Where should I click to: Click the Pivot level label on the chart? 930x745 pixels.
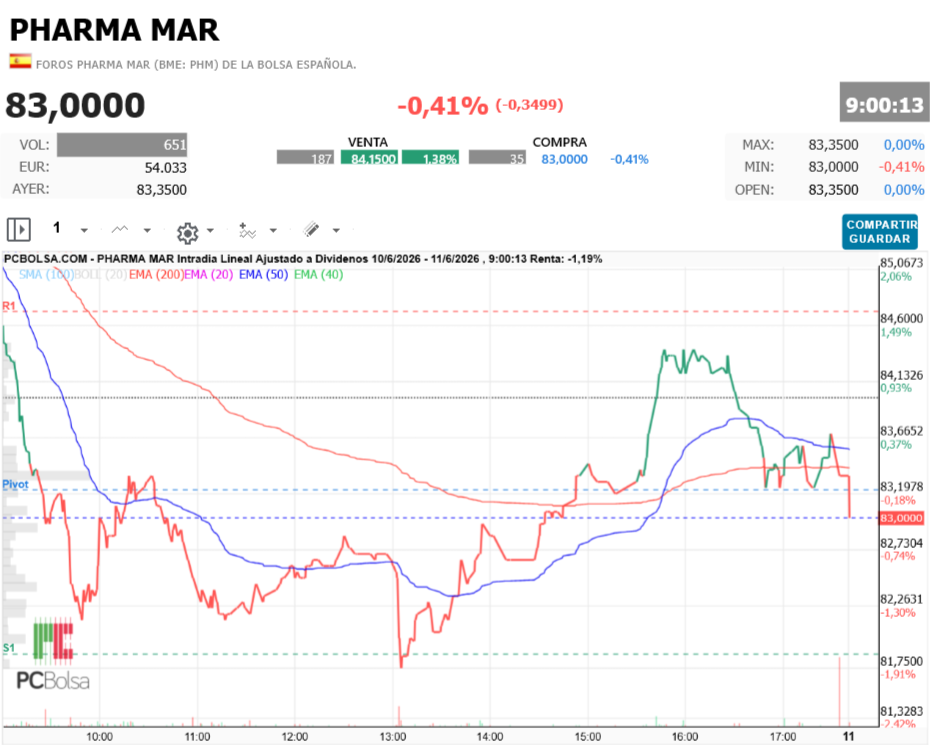(15, 484)
